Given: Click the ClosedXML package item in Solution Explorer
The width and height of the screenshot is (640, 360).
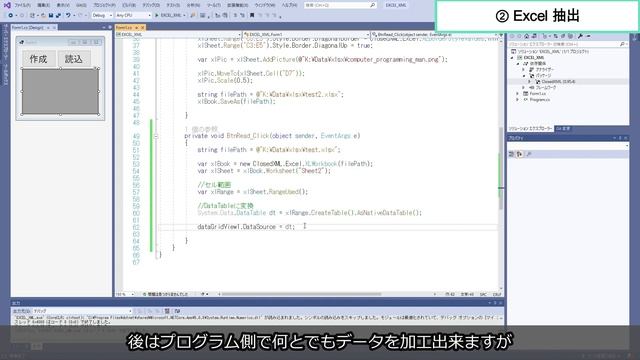Looking at the screenshot, I should tap(558, 82).
